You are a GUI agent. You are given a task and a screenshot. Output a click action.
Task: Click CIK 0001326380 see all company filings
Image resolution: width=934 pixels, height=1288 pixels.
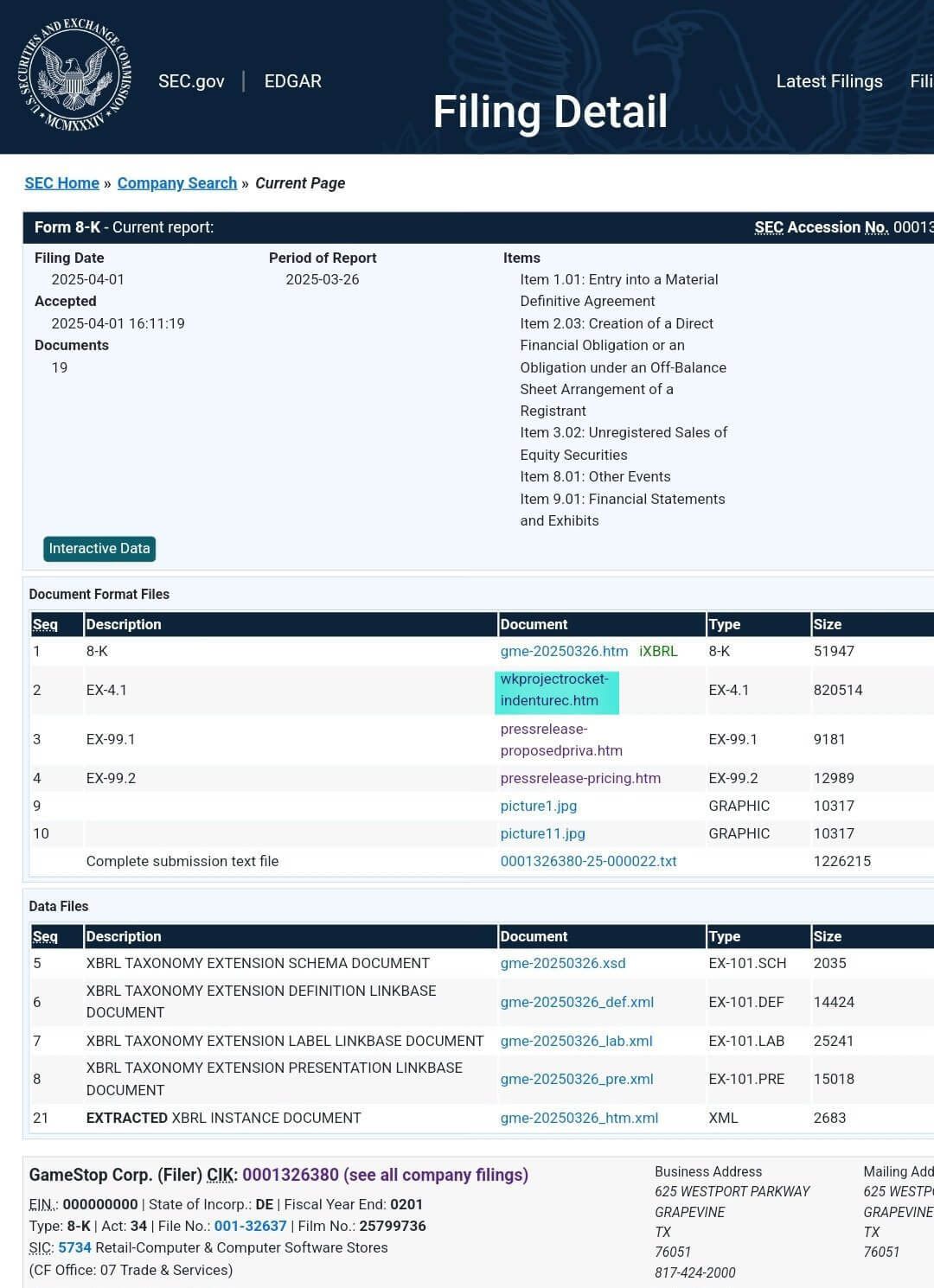click(x=385, y=1176)
